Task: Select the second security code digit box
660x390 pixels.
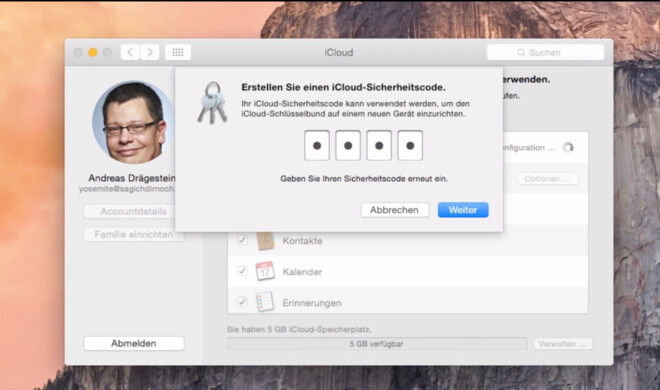Action: pos(348,146)
